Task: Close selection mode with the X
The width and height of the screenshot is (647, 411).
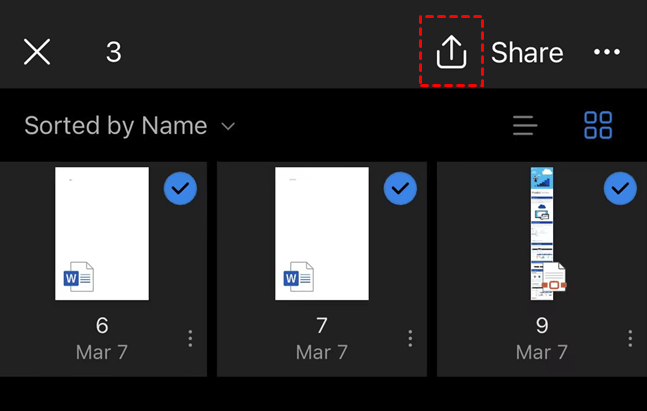Action: (x=37, y=52)
